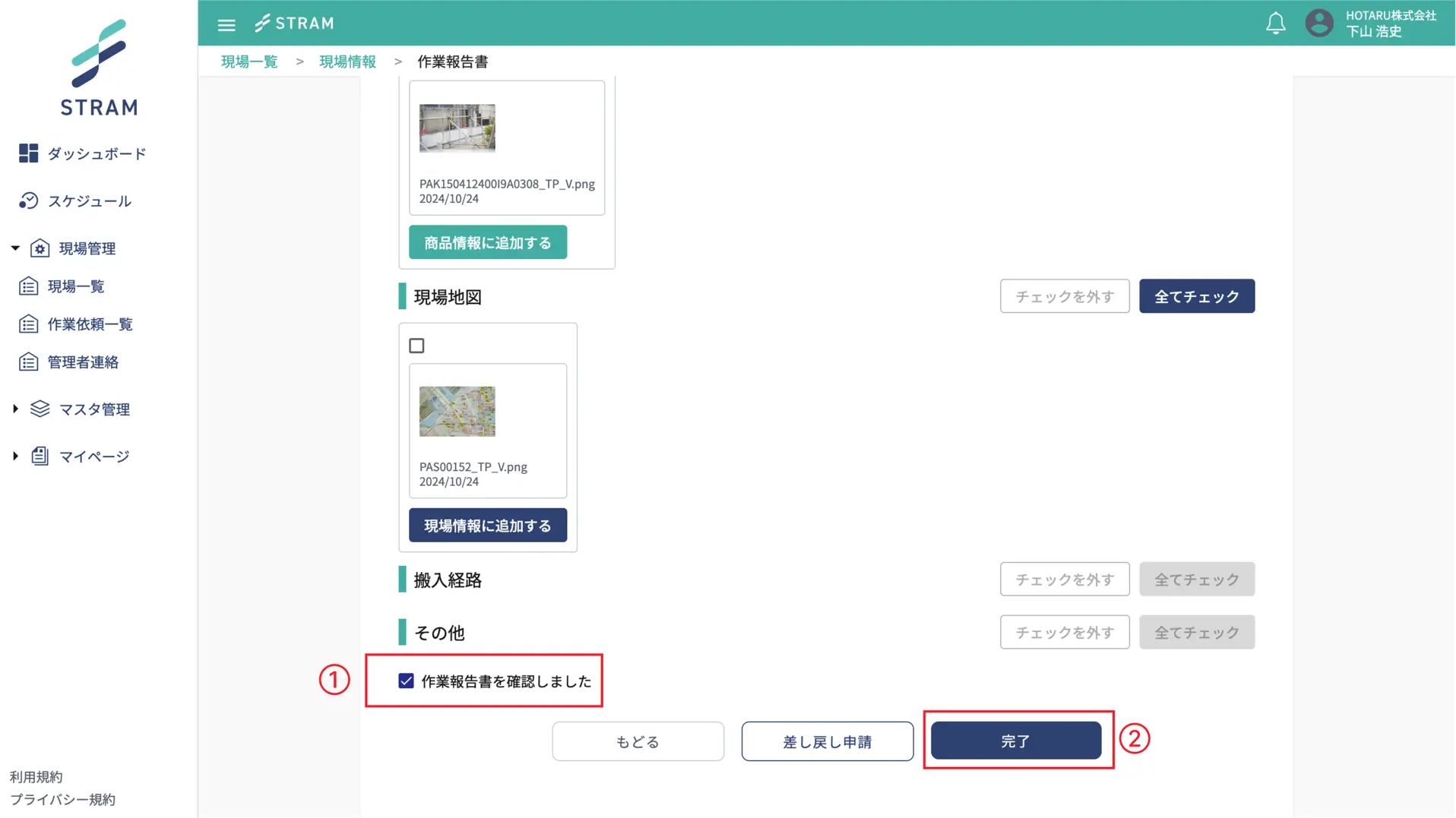Open the hamburger menu icon
This screenshot has width=1456, height=818.
(226, 24)
